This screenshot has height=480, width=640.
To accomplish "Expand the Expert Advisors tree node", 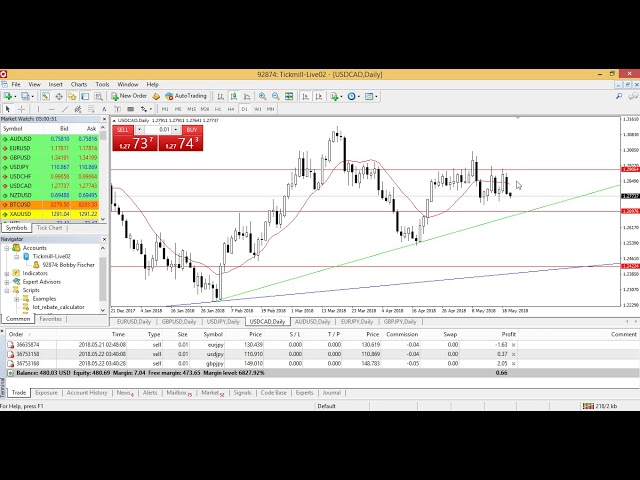I will pos(6,281).
